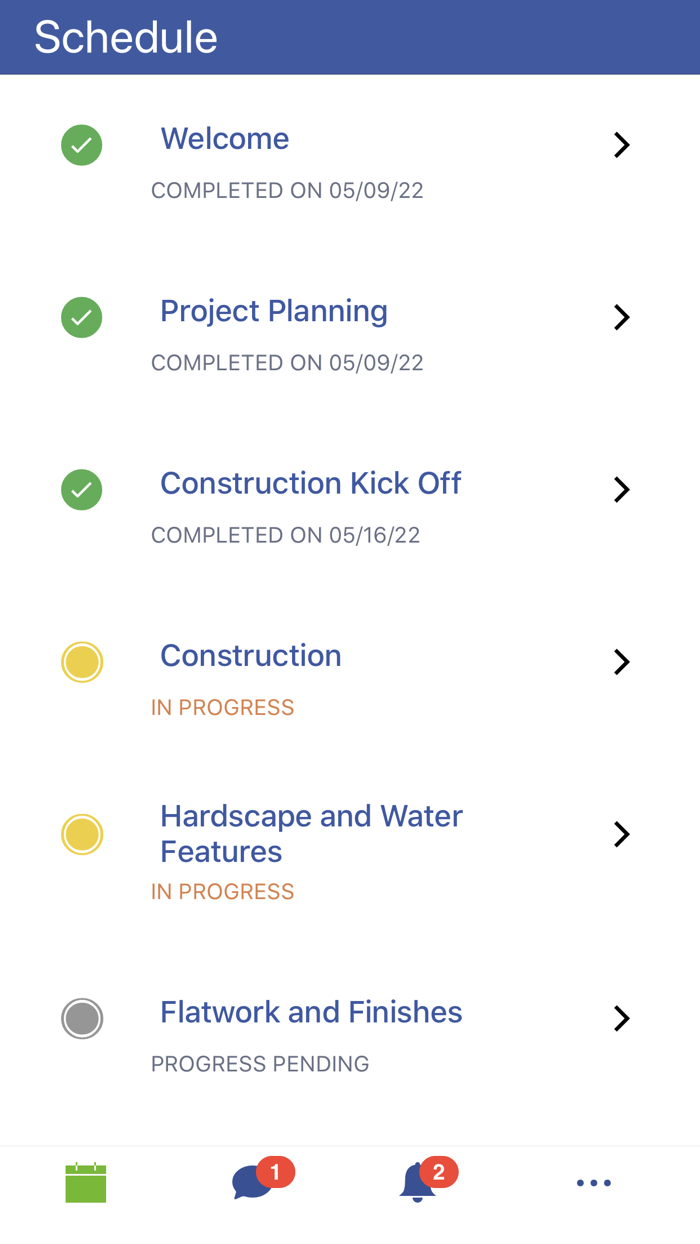700x1244 pixels.
Task: Expand the Welcome phase with its chevron
Action: (x=622, y=144)
